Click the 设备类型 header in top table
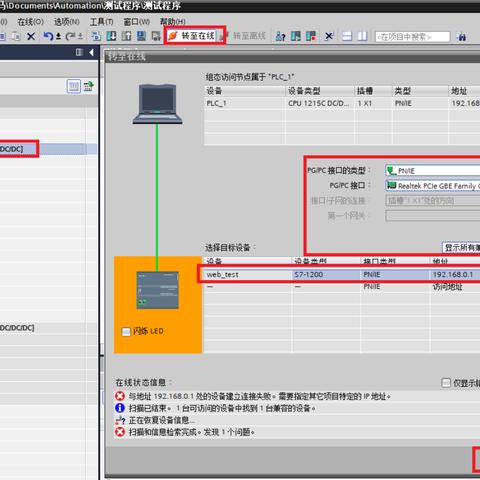The height and width of the screenshot is (480, 480). (x=320, y=91)
